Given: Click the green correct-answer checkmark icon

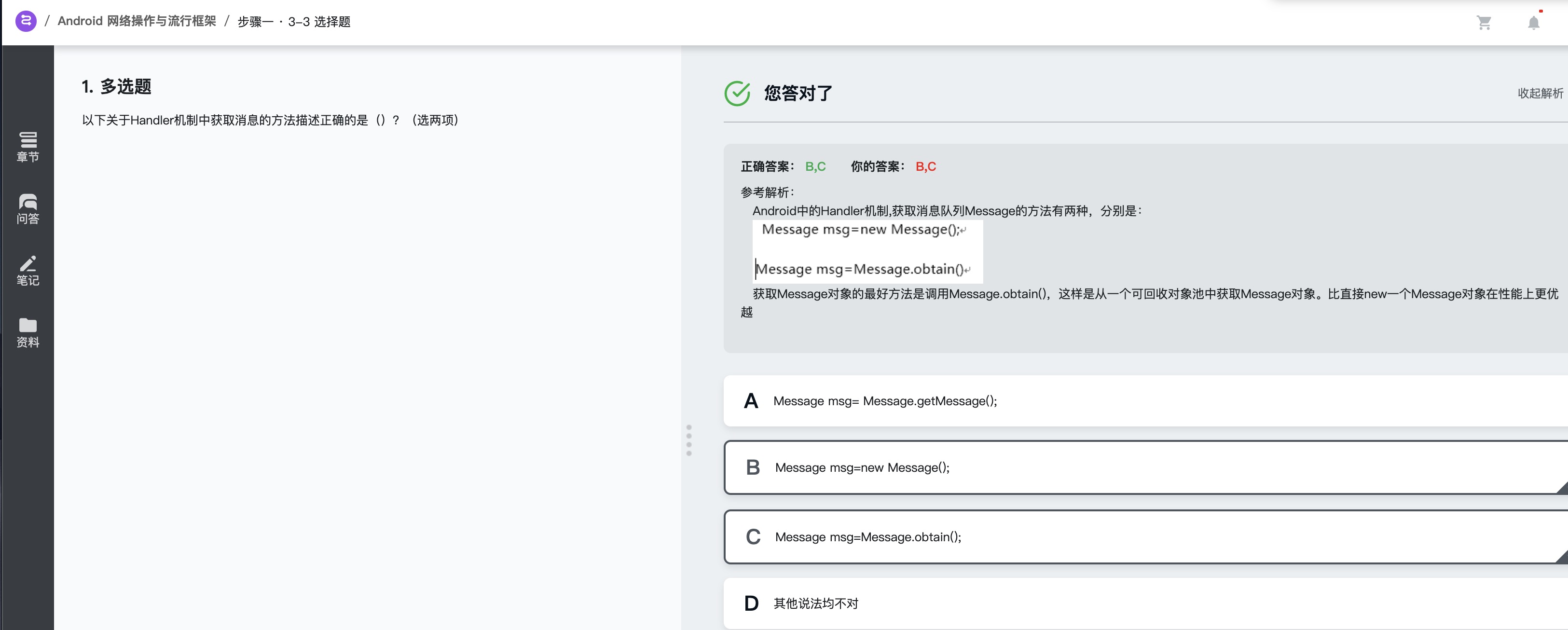Looking at the screenshot, I should tap(737, 93).
